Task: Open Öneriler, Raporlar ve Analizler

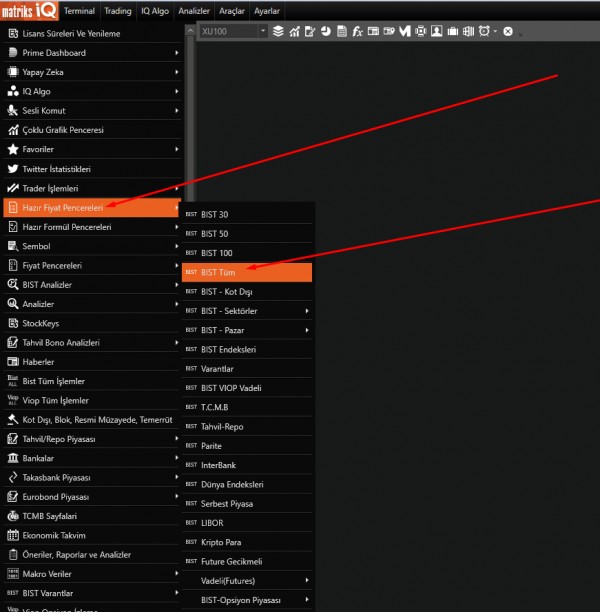Action: (x=93, y=554)
